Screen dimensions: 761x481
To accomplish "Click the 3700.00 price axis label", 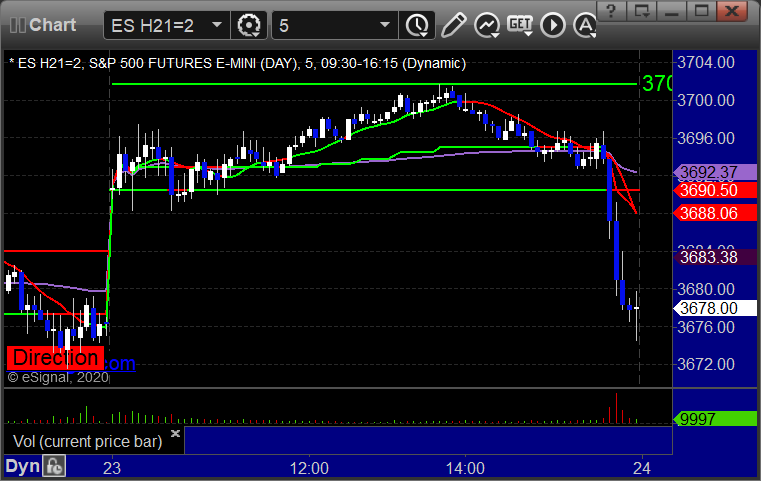I will (x=706, y=100).
